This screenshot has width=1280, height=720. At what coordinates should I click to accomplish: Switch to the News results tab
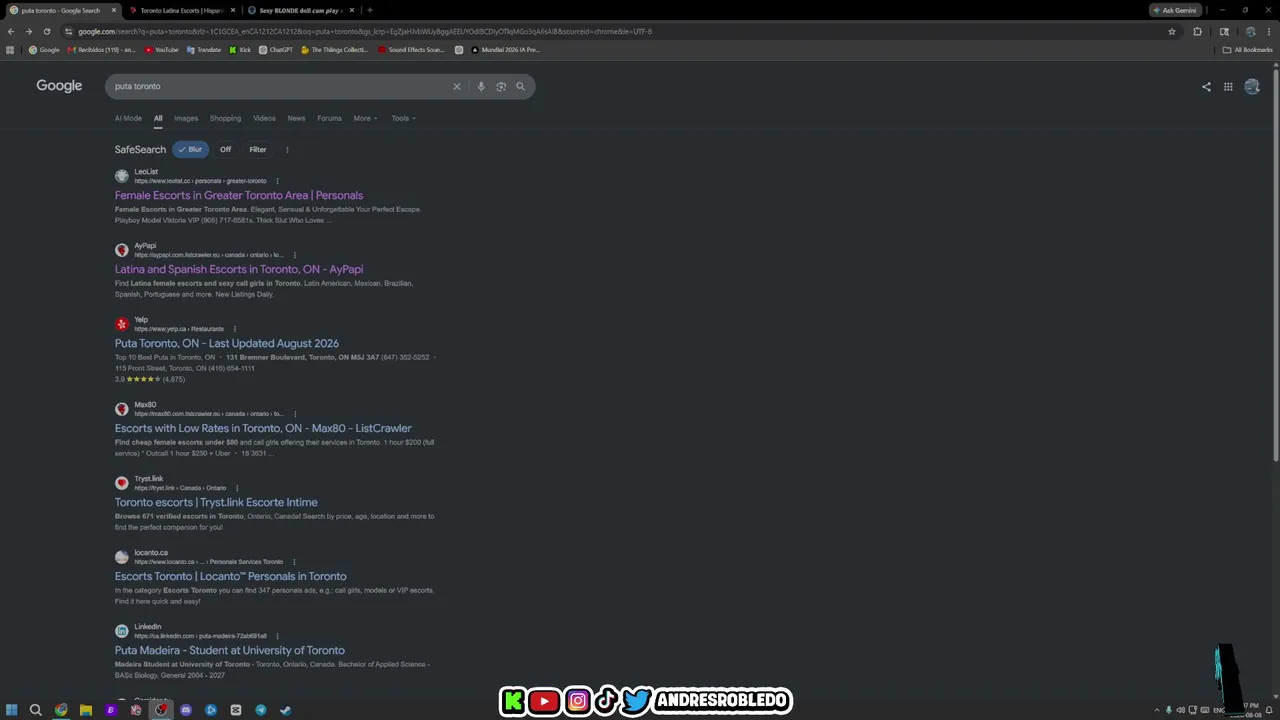pos(296,118)
